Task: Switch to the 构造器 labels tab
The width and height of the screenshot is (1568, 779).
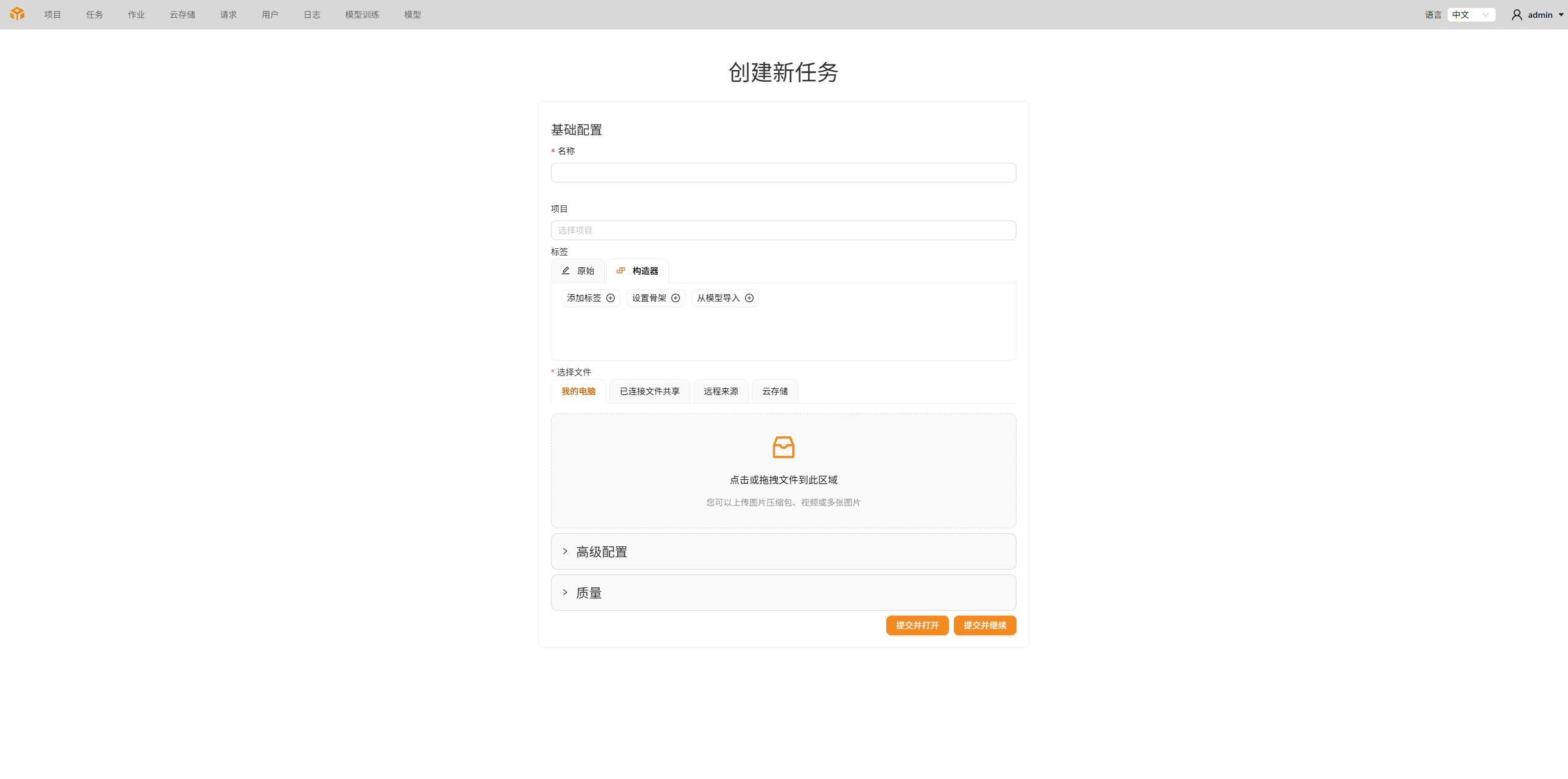Action: 638,271
